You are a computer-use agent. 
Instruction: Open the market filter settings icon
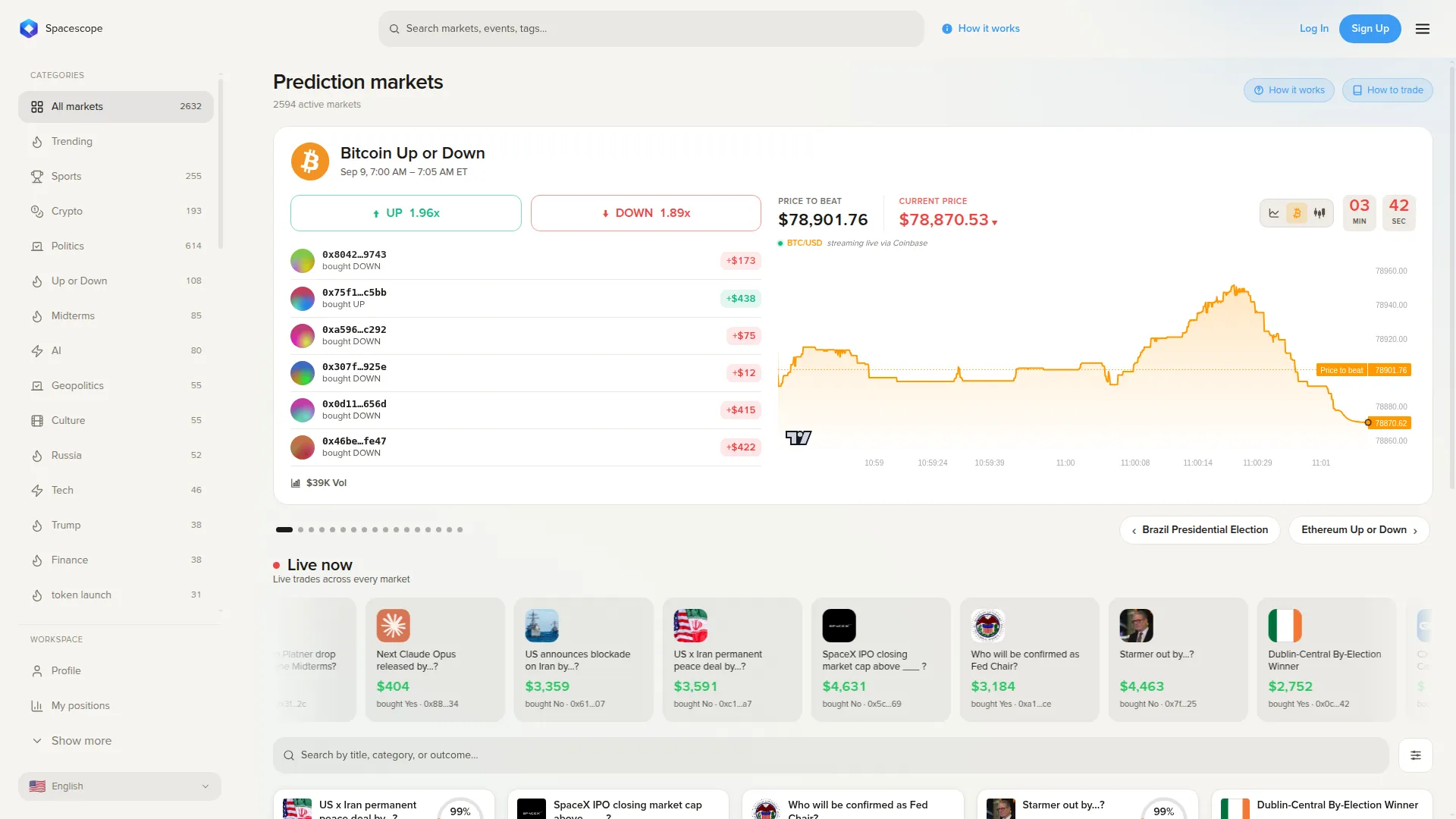[1416, 755]
